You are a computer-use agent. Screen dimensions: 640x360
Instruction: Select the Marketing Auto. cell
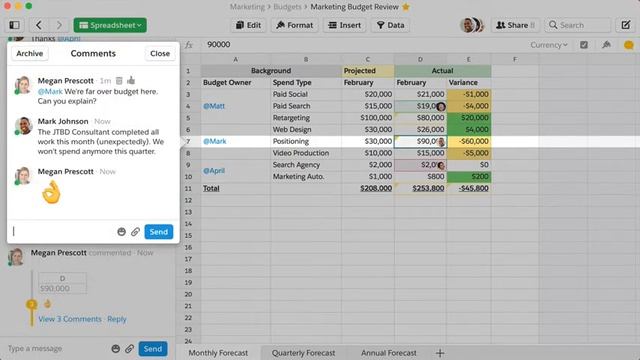tap(306, 177)
